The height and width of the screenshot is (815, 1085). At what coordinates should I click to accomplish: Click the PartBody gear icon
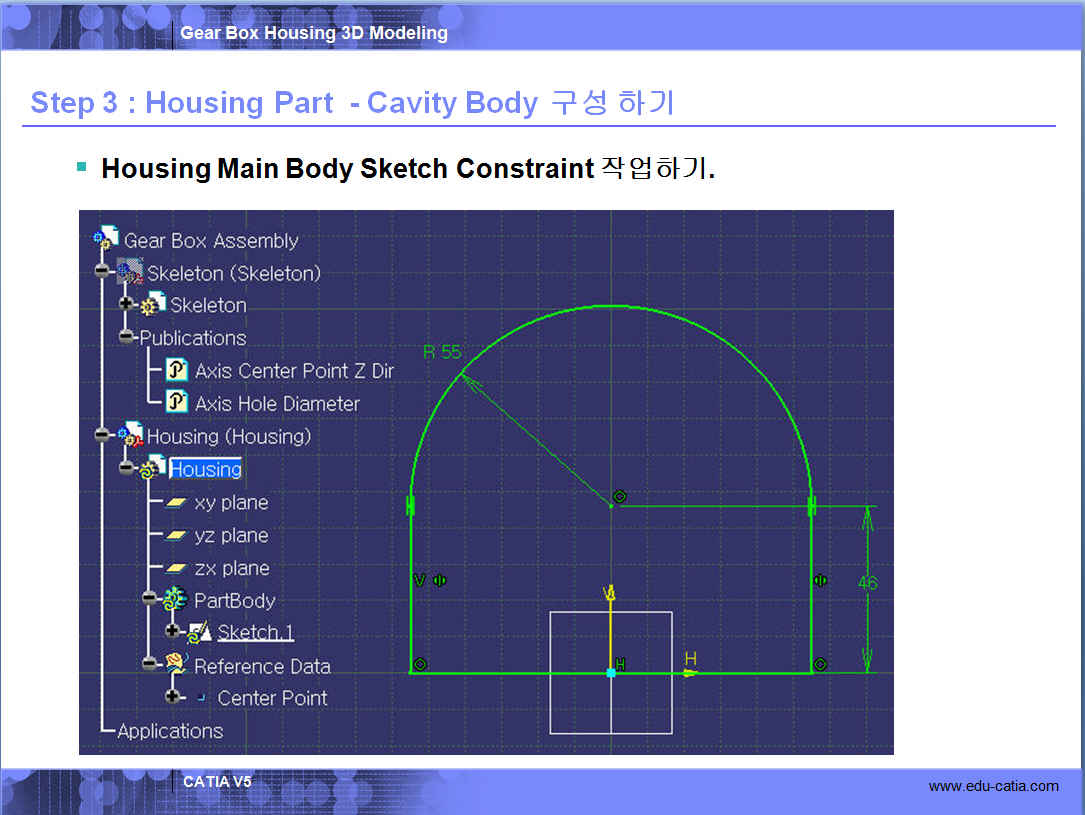click(175, 600)
